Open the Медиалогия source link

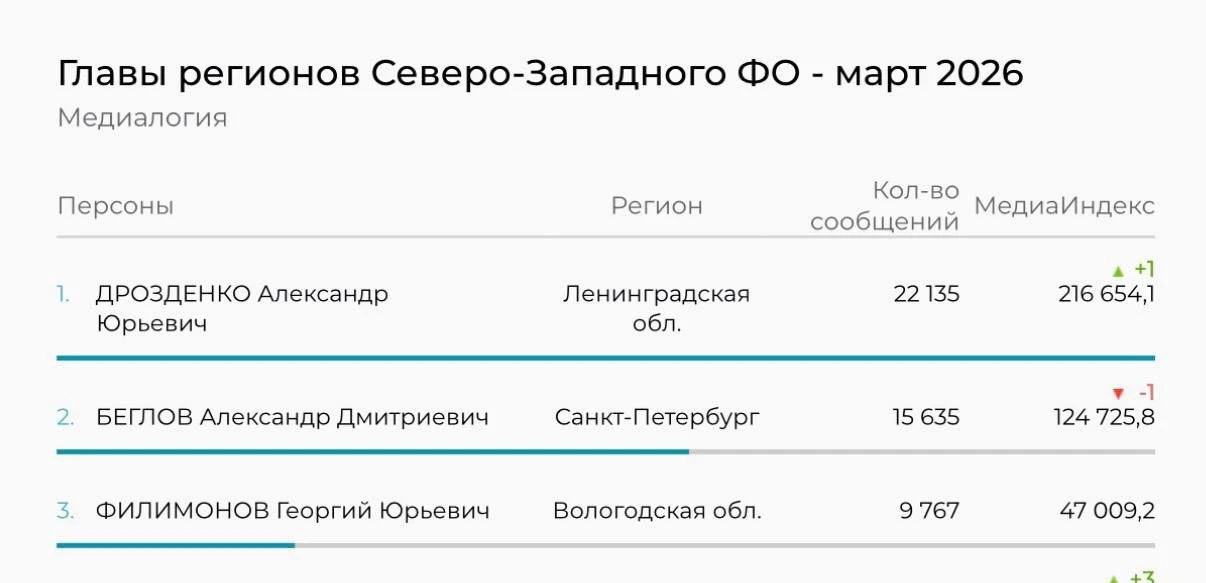[142, 118]
